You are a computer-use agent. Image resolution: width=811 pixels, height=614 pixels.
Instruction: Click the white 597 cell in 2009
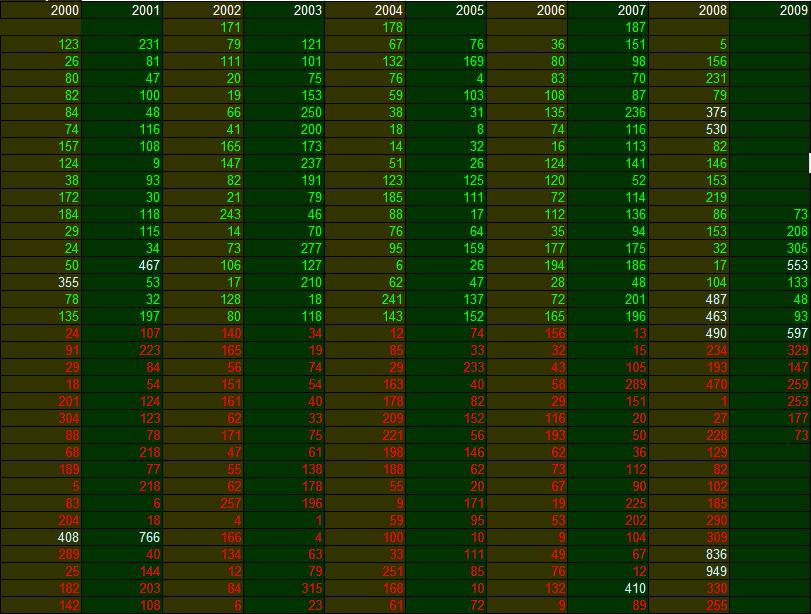click(x=770, y=334)
